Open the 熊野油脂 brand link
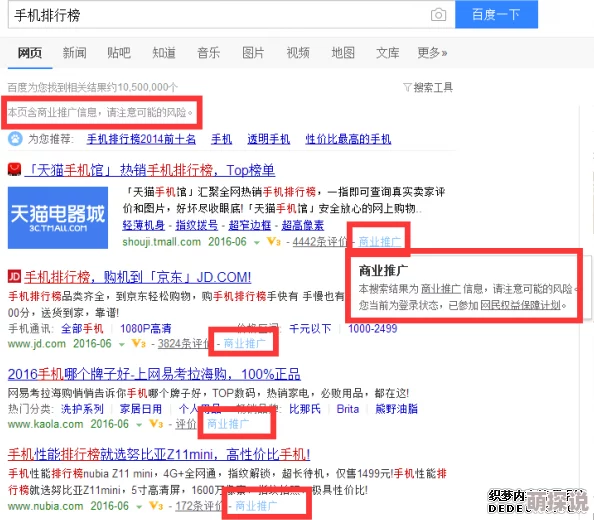Image resolution: width=594 pixels, height=520 pixels. tap(396, 409)
